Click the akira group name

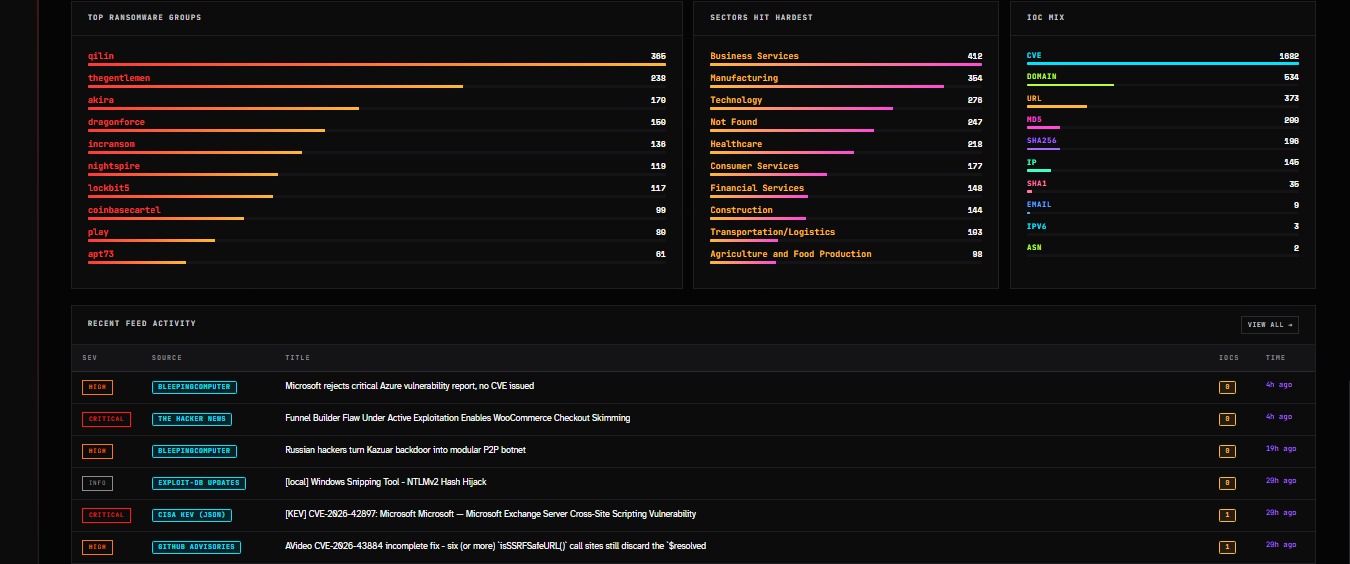click(x=101, y=100)
